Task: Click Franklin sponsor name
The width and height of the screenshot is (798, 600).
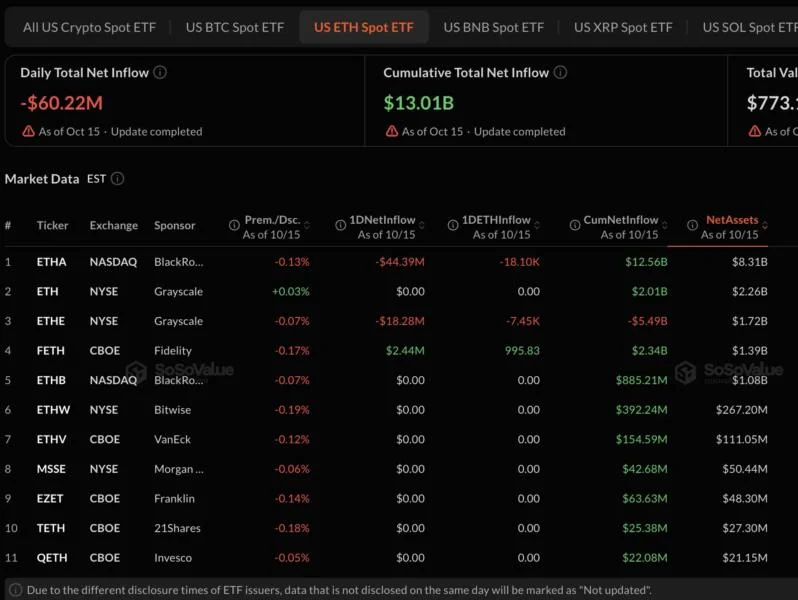Action: pos(174,498)
